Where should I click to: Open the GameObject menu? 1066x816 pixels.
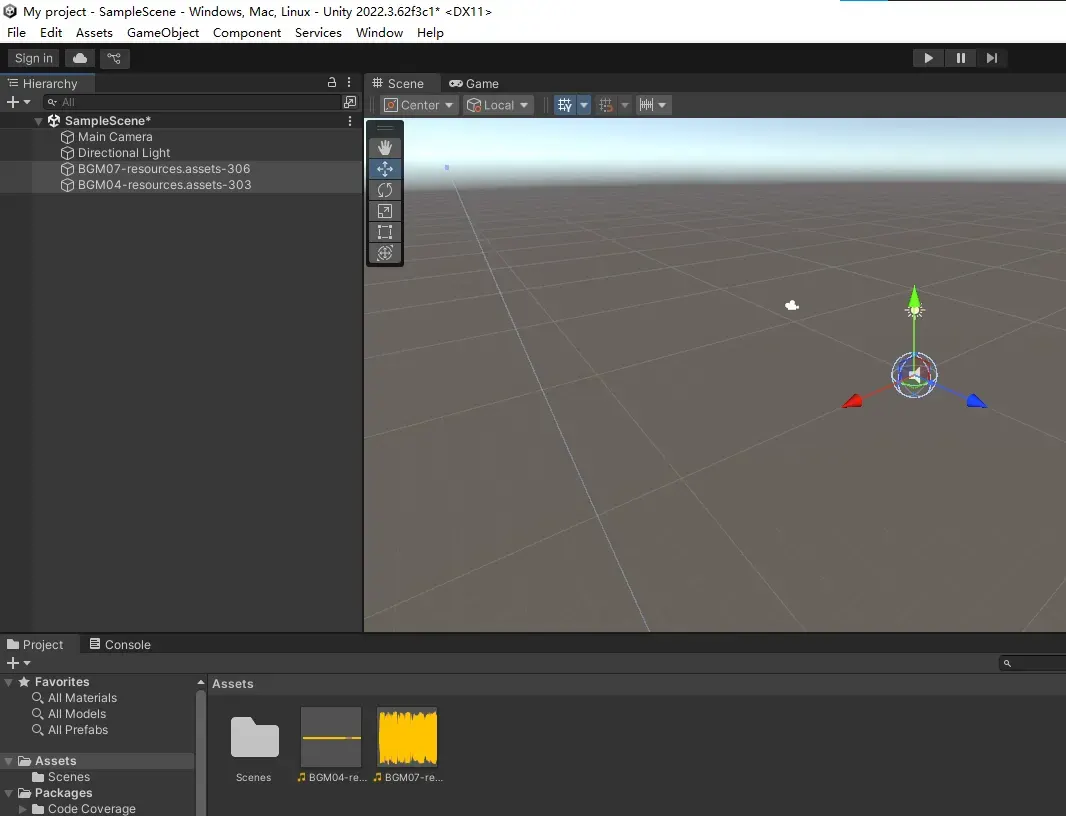click(163, 33)
